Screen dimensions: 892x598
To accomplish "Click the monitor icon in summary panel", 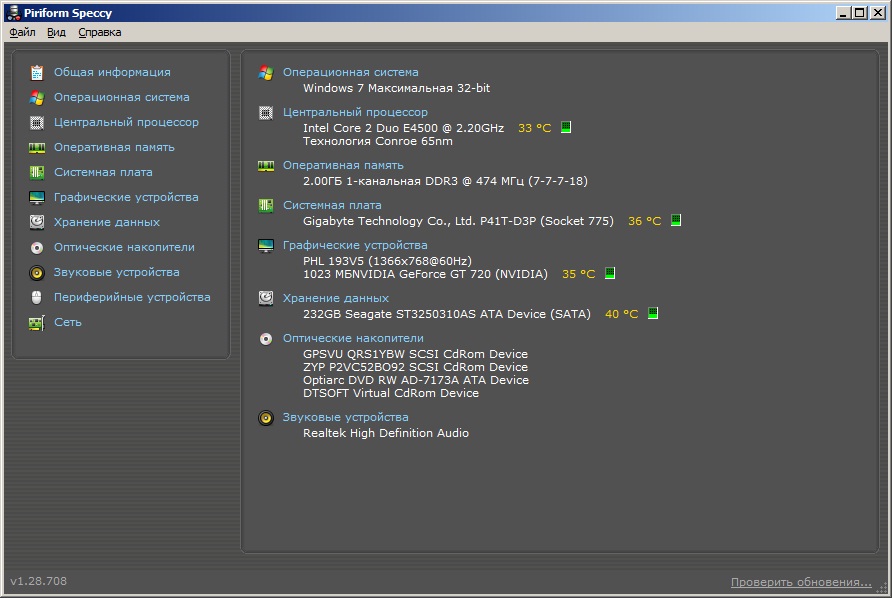I will click(x=266, y=245).
